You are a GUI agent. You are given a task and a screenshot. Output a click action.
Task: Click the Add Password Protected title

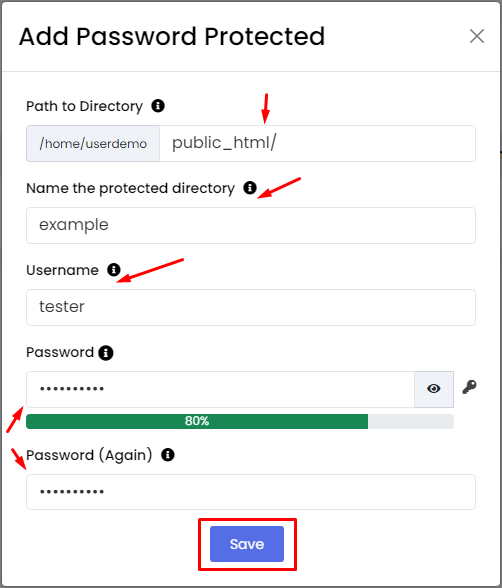(x=172, y=37)
